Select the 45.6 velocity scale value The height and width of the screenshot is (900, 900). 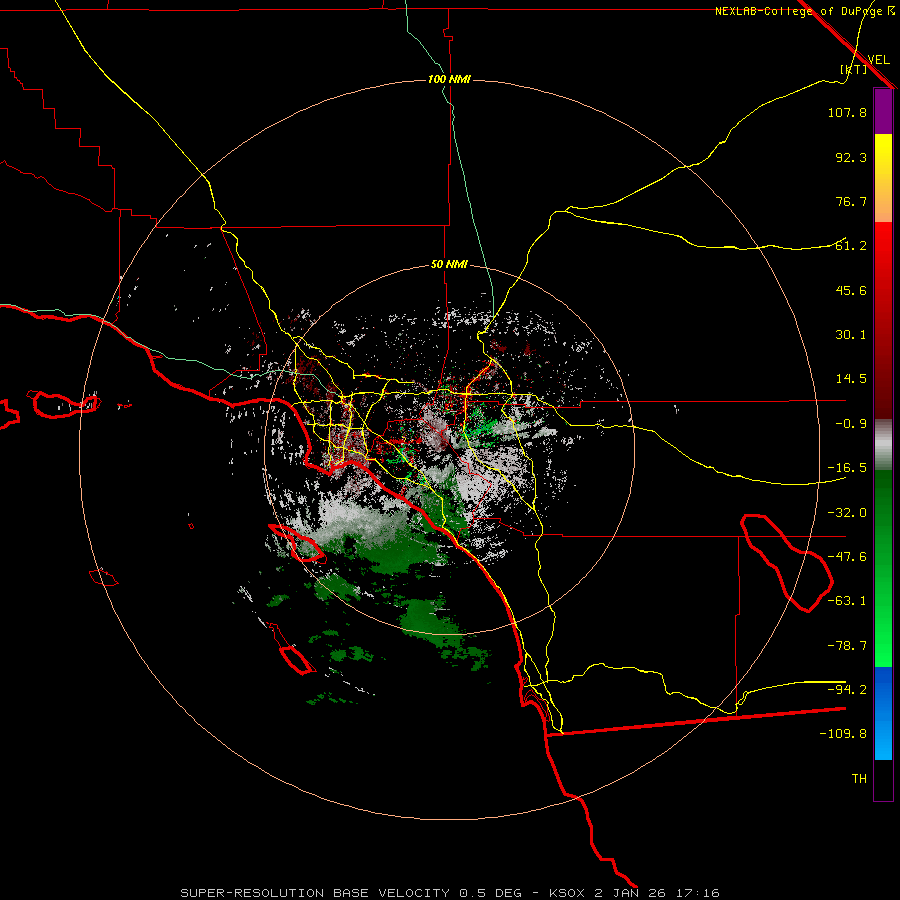[851, 290]
